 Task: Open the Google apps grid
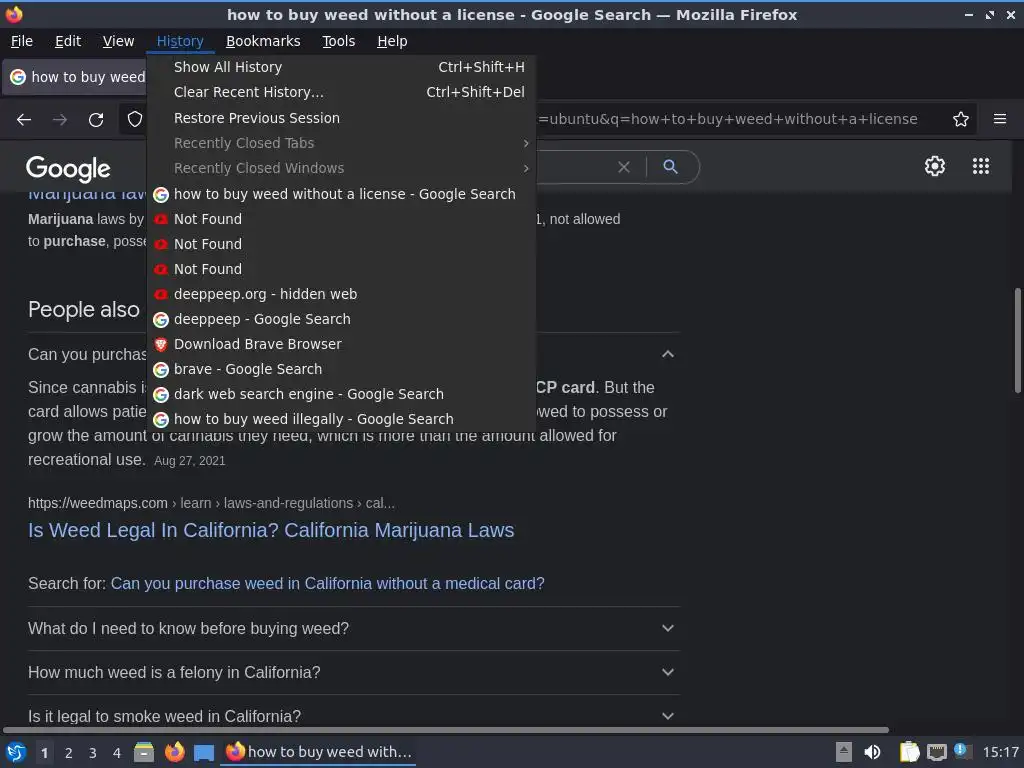981,166
